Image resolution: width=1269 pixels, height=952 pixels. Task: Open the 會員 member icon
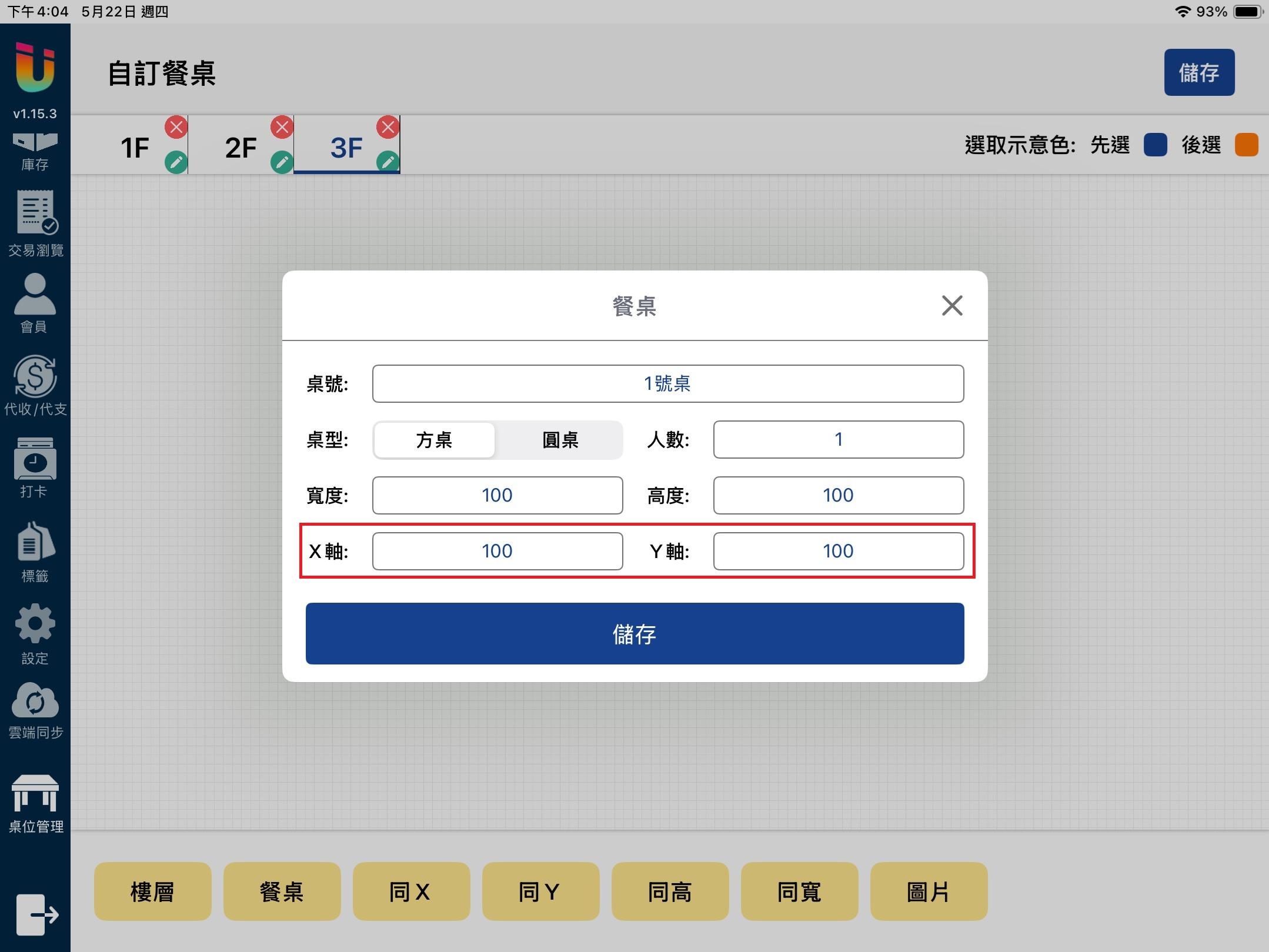click(35, 303)
